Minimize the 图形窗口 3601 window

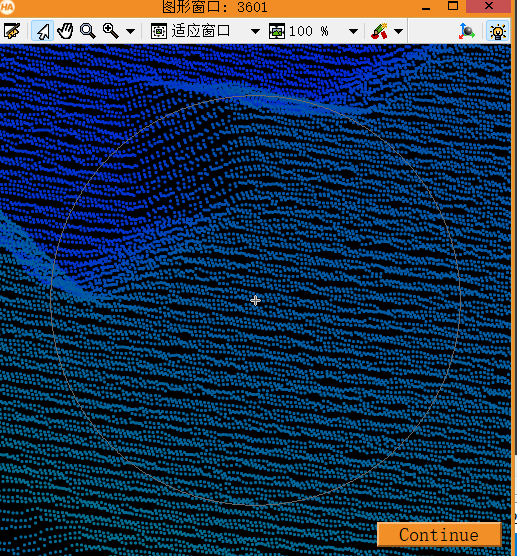[x=426, y=7]
